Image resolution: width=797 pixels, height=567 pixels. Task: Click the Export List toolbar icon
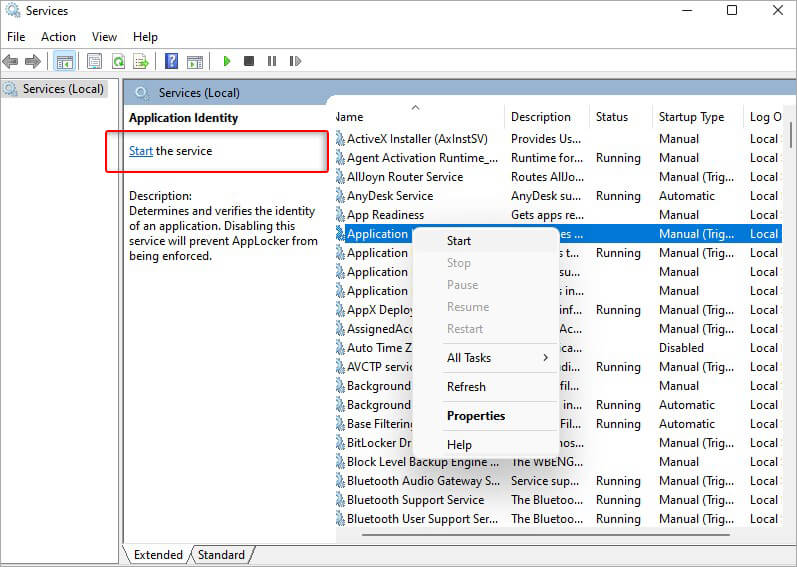pos(141,61)
